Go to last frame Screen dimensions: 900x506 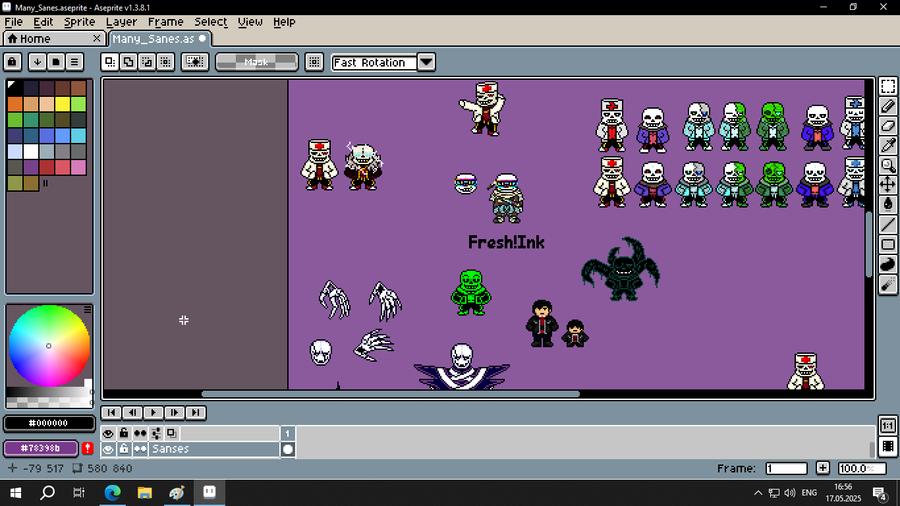click(196, 412)
